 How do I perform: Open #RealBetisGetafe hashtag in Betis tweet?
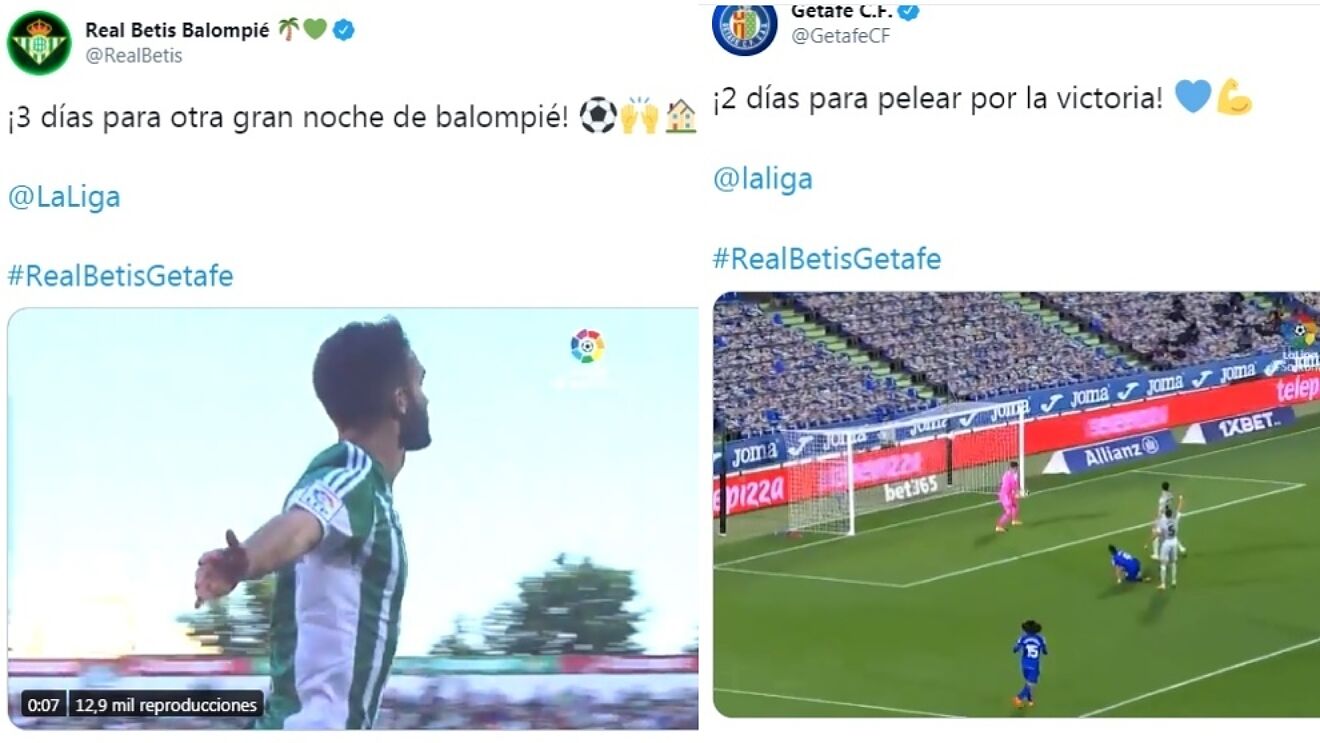coord(120,276)
